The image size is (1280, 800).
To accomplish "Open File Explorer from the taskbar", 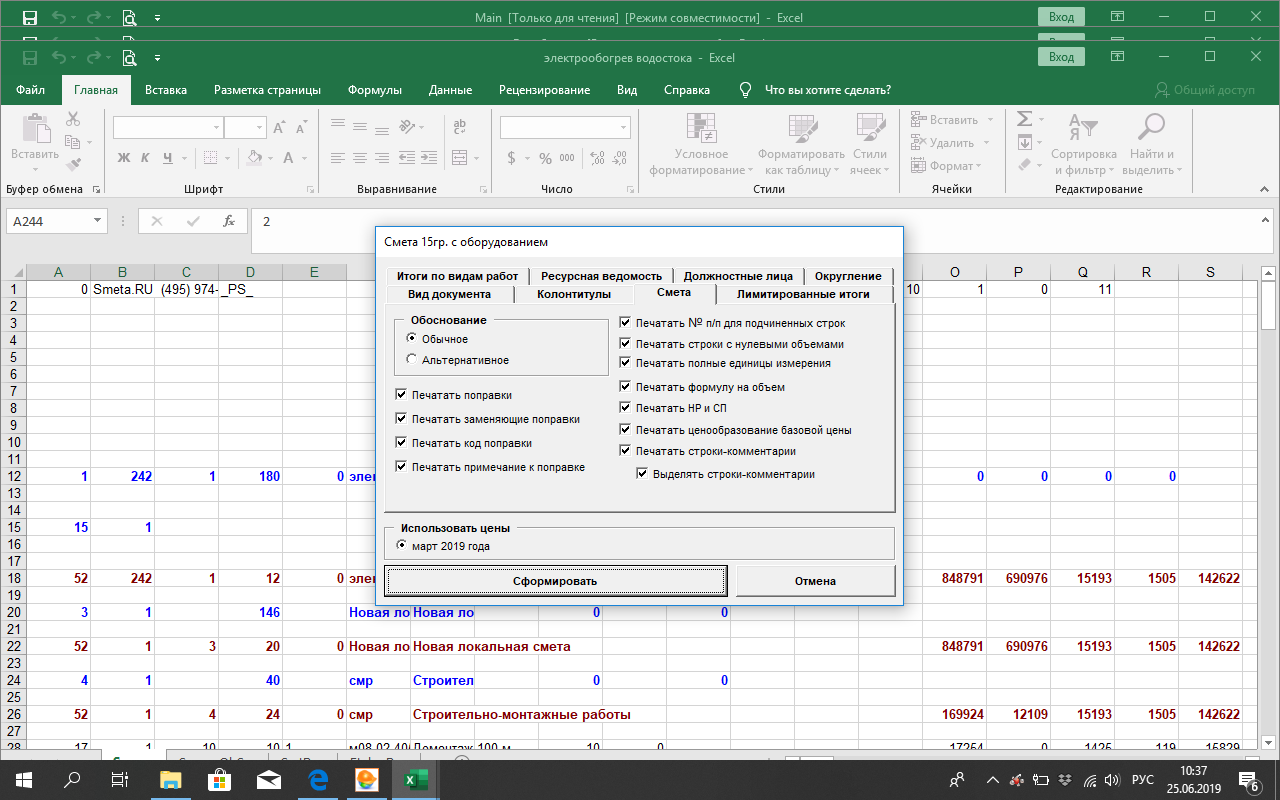I will tap(172, 780).
